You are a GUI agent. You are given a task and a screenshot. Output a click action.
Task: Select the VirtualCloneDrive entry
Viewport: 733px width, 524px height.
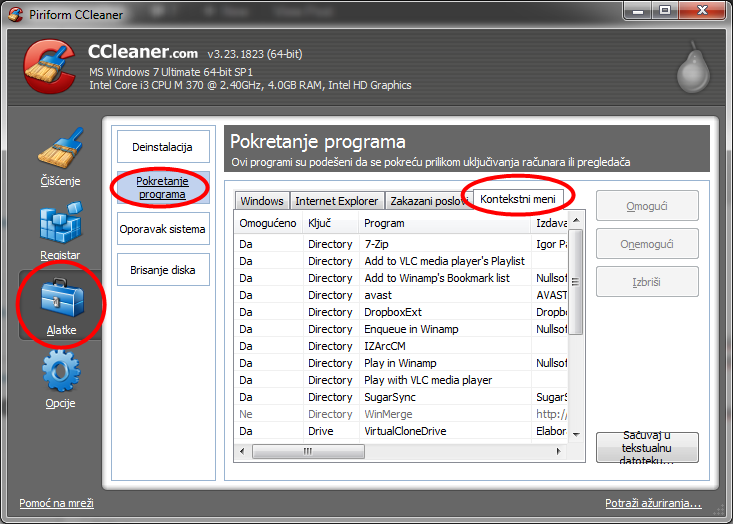[x=401, y=431]
